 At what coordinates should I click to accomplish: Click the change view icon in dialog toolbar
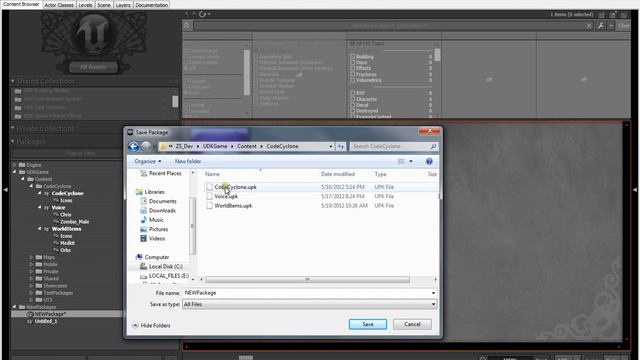pos(401,162)
